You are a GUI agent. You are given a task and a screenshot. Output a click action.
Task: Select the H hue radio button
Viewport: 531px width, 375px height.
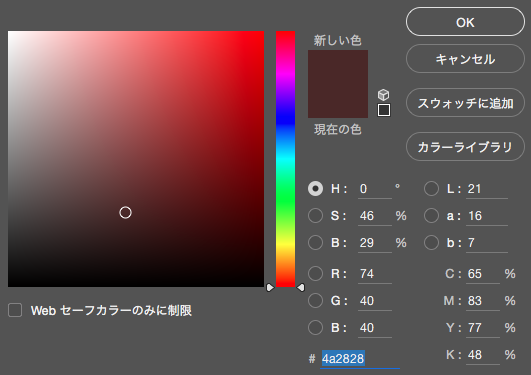pos(315,189)
